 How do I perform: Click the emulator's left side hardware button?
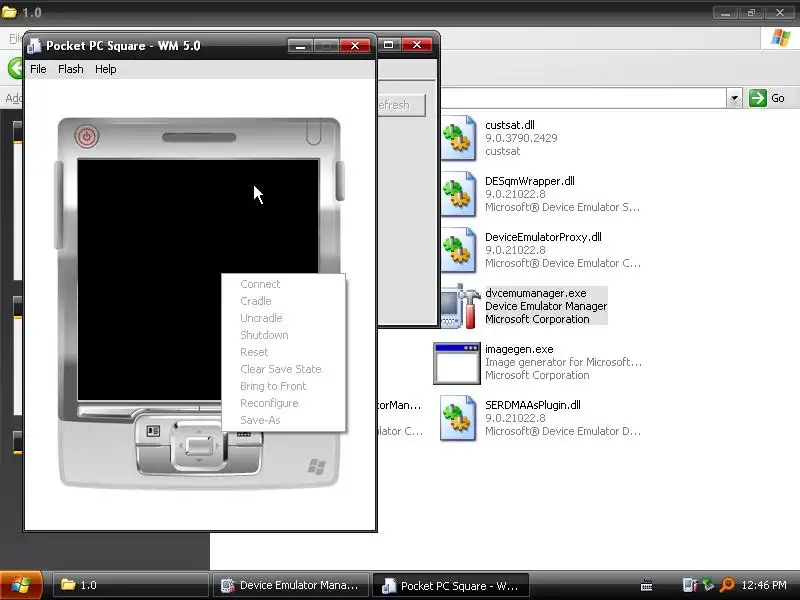(59, 205)
